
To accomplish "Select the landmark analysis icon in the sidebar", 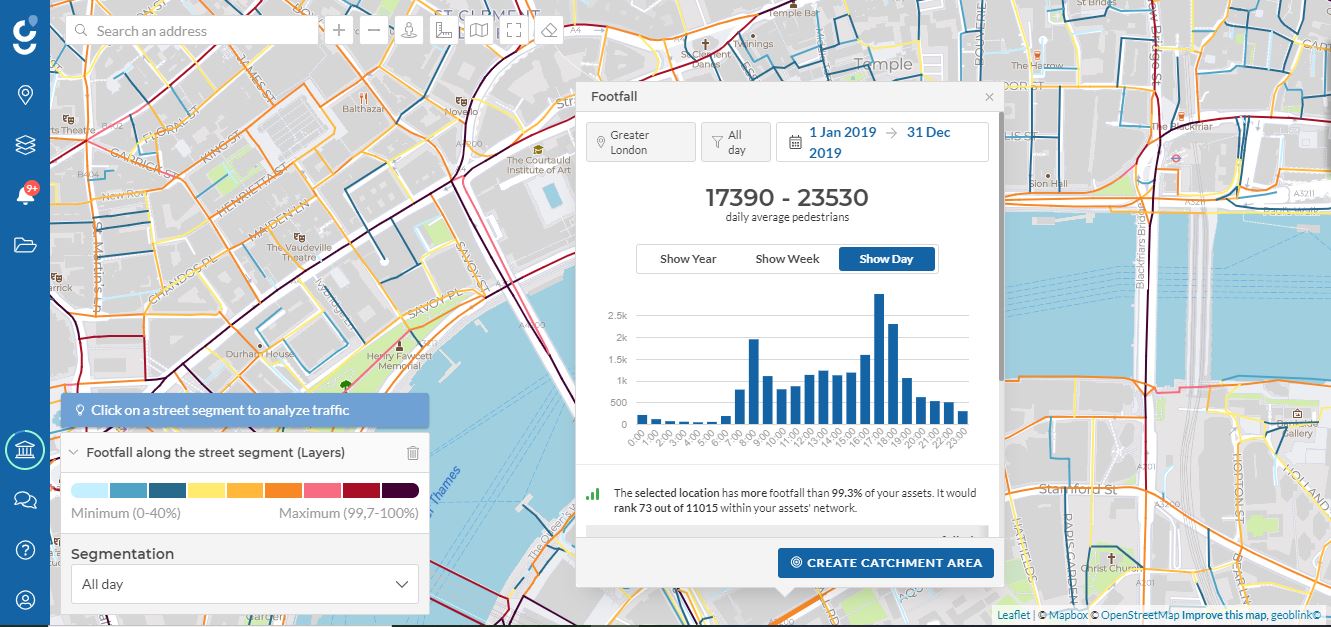I will [24, 449].
